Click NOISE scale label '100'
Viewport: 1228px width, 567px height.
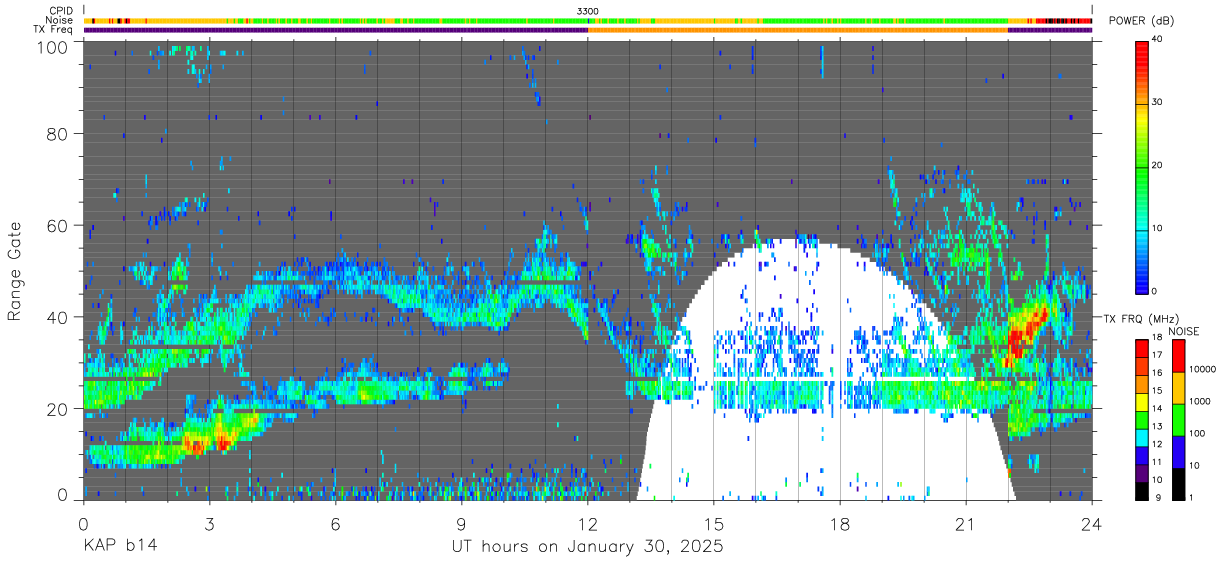(x=1197, y=433)
